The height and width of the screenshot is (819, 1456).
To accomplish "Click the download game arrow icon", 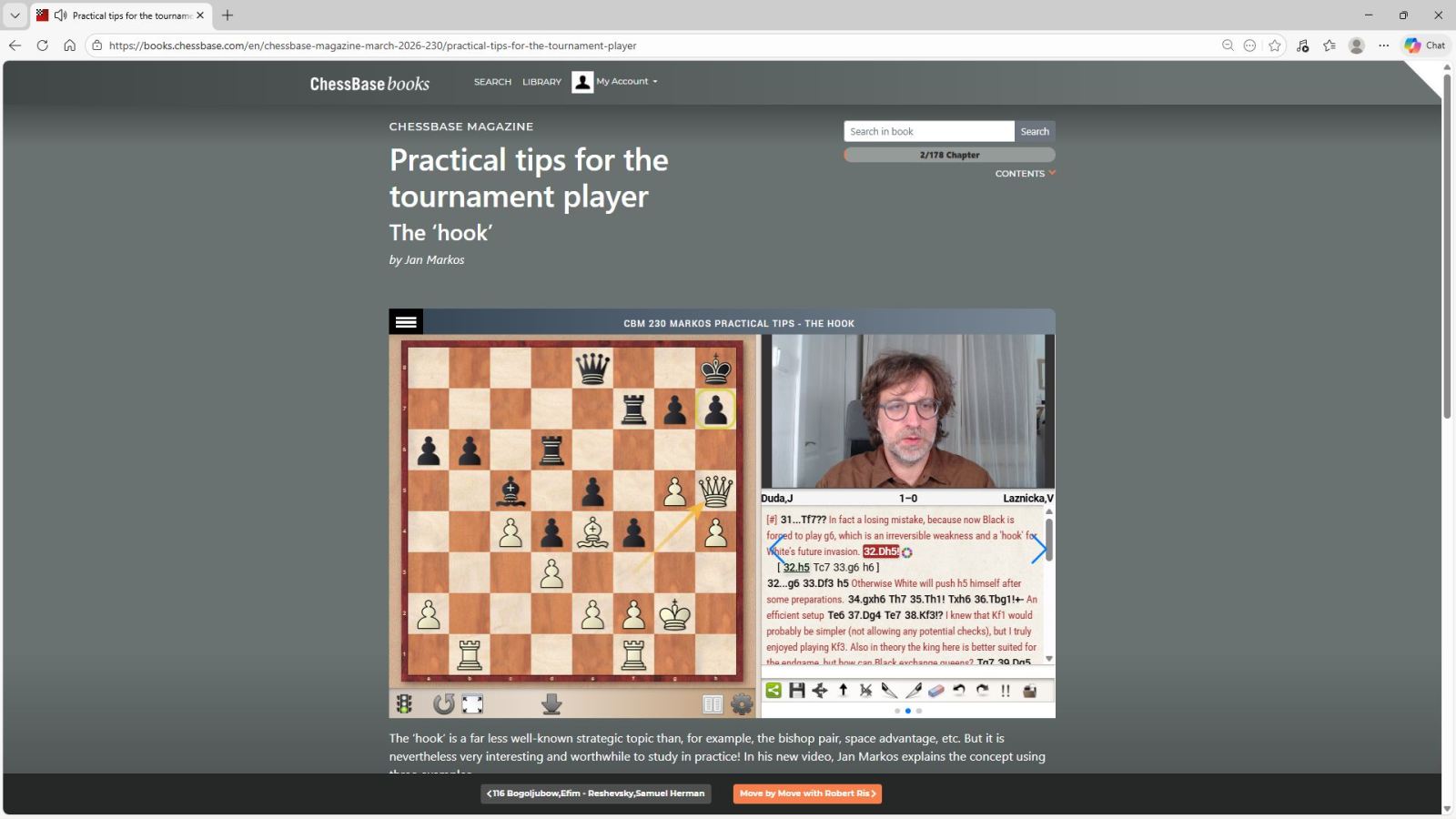I will pyautogui.click(x=551, y=703).
